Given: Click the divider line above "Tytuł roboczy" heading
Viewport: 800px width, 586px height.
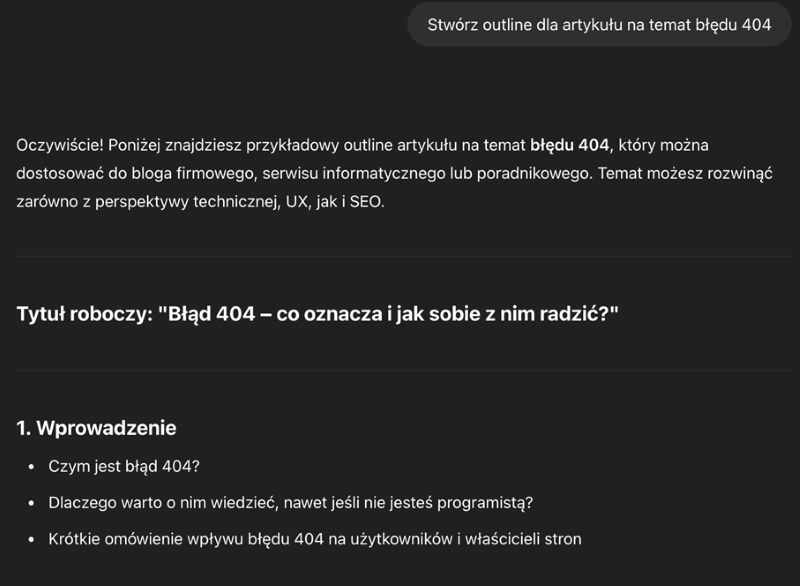Looking at the screenshot, I should coord(404,256).
